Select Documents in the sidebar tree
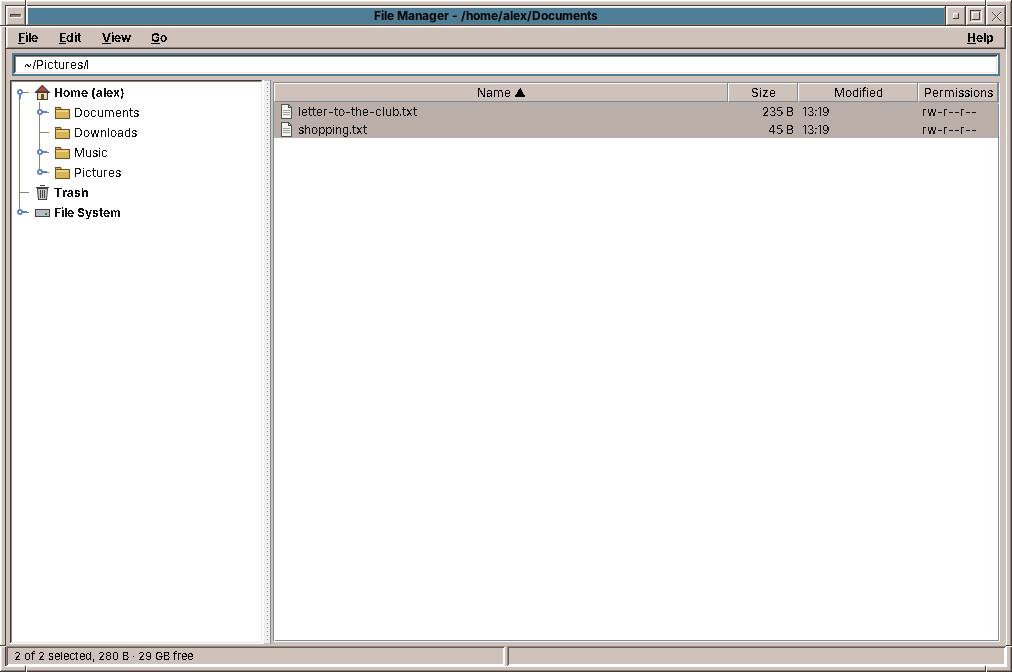This screenshot has height=672, width=1012. tap(106, 113)
